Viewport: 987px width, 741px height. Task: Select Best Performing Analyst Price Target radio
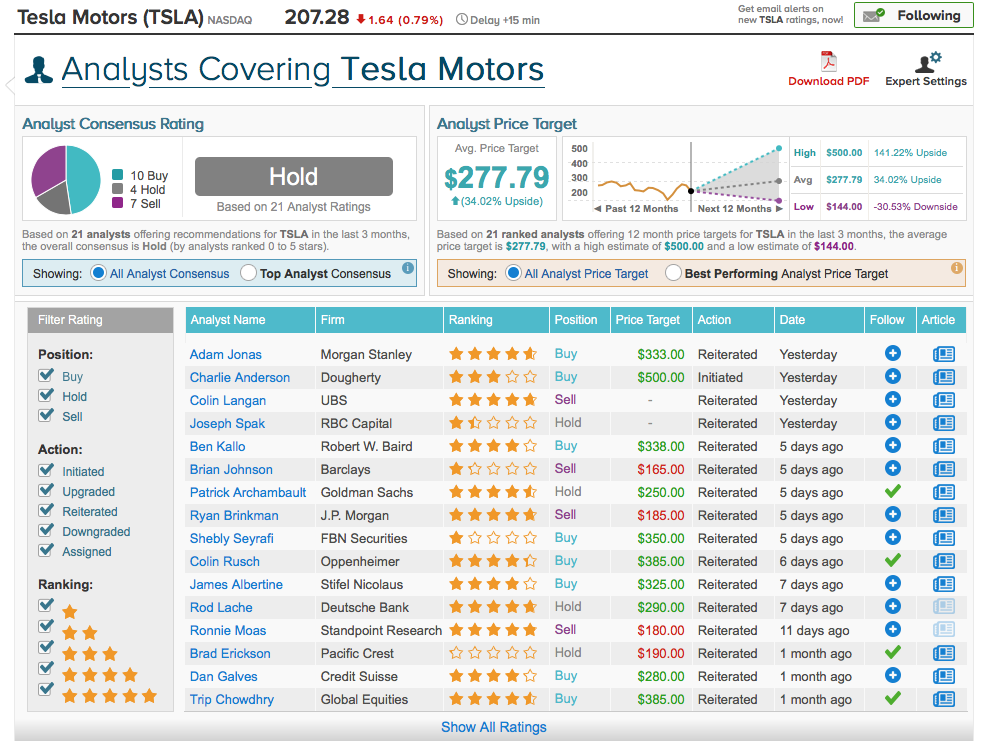point(674,273)
